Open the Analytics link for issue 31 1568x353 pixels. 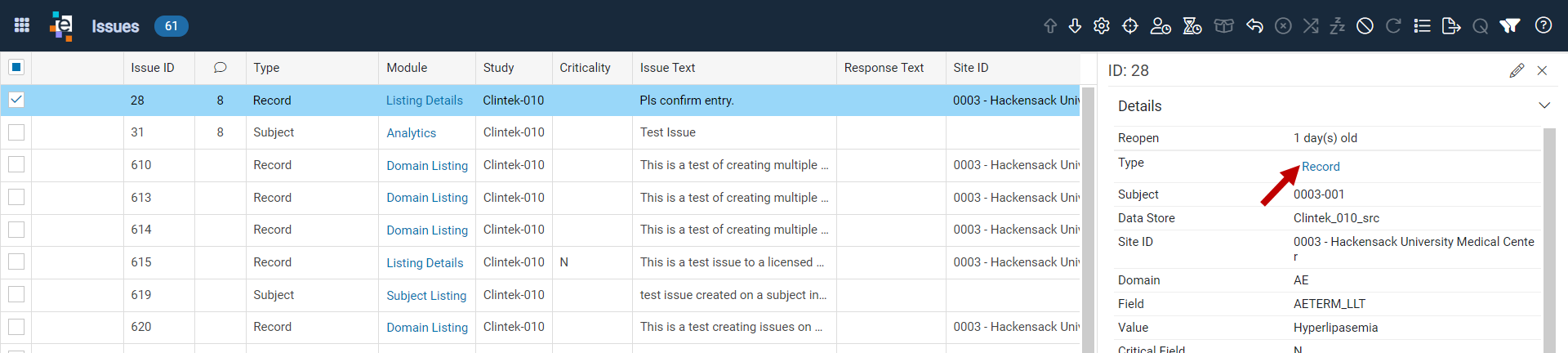click(x=412, y=133)
